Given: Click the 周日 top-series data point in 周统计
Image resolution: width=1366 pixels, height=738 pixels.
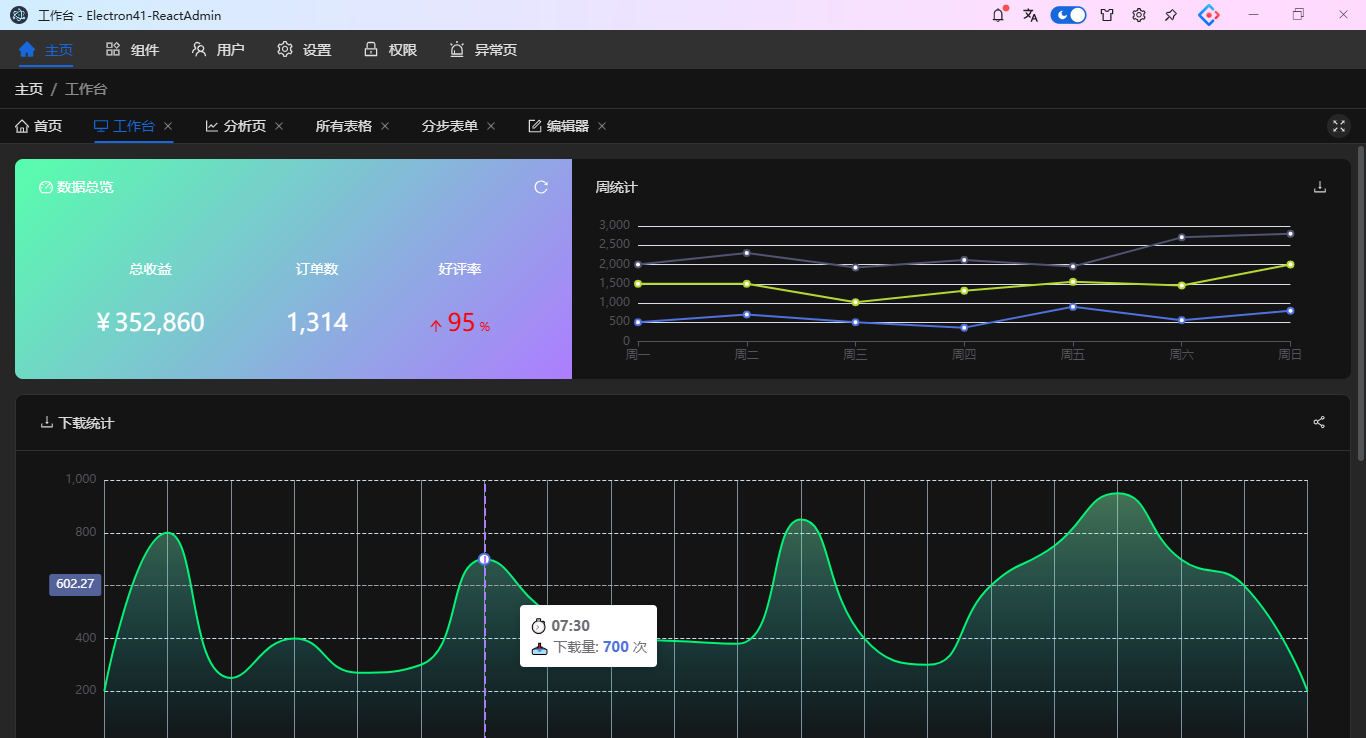Looking at the screenshot, I should pos(1290,233).
